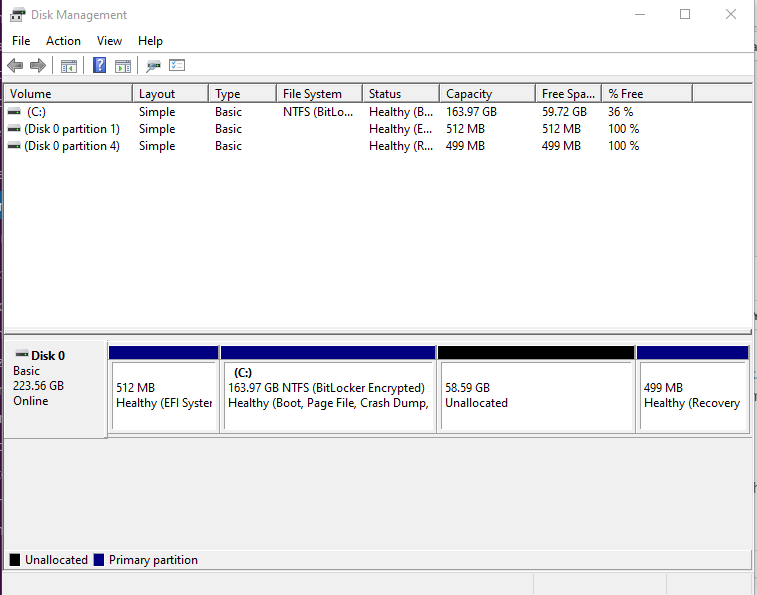This screenshot has width=757, height=595.
Task: Click the 163.97 GB capacity cell
Action: (x=471, y=112)
